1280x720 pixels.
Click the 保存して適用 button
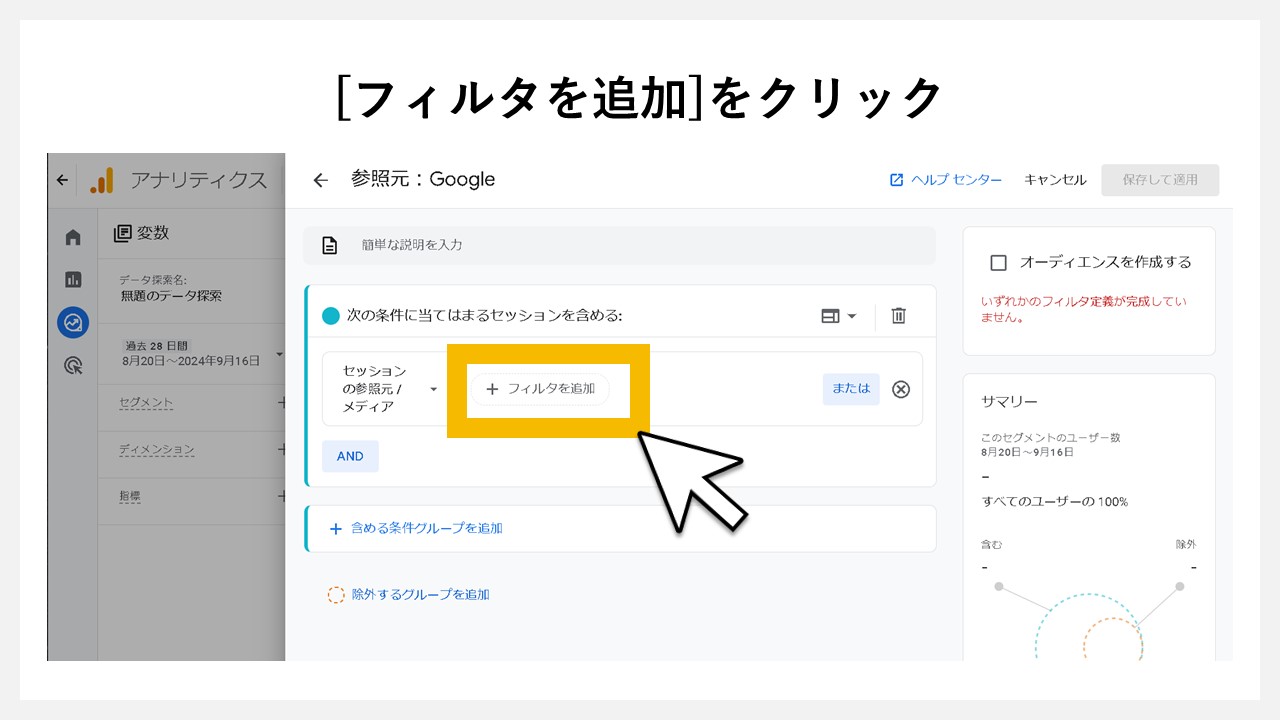click(1160, 180)
